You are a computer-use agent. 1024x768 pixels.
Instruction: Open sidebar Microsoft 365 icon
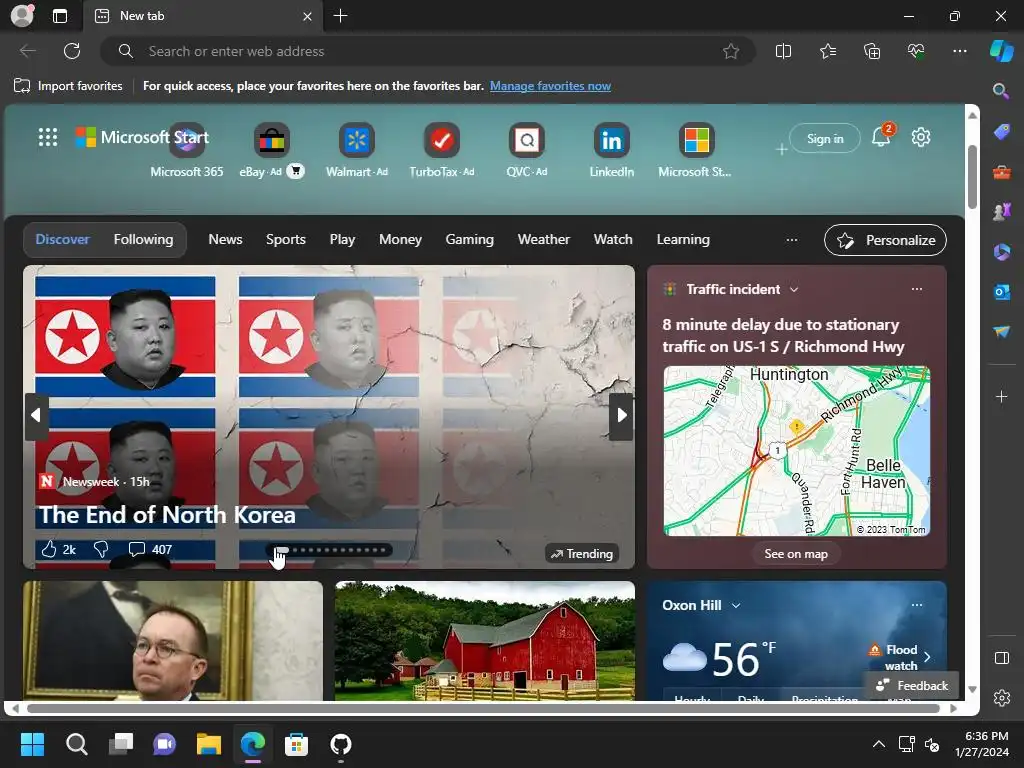[1001, 252]
